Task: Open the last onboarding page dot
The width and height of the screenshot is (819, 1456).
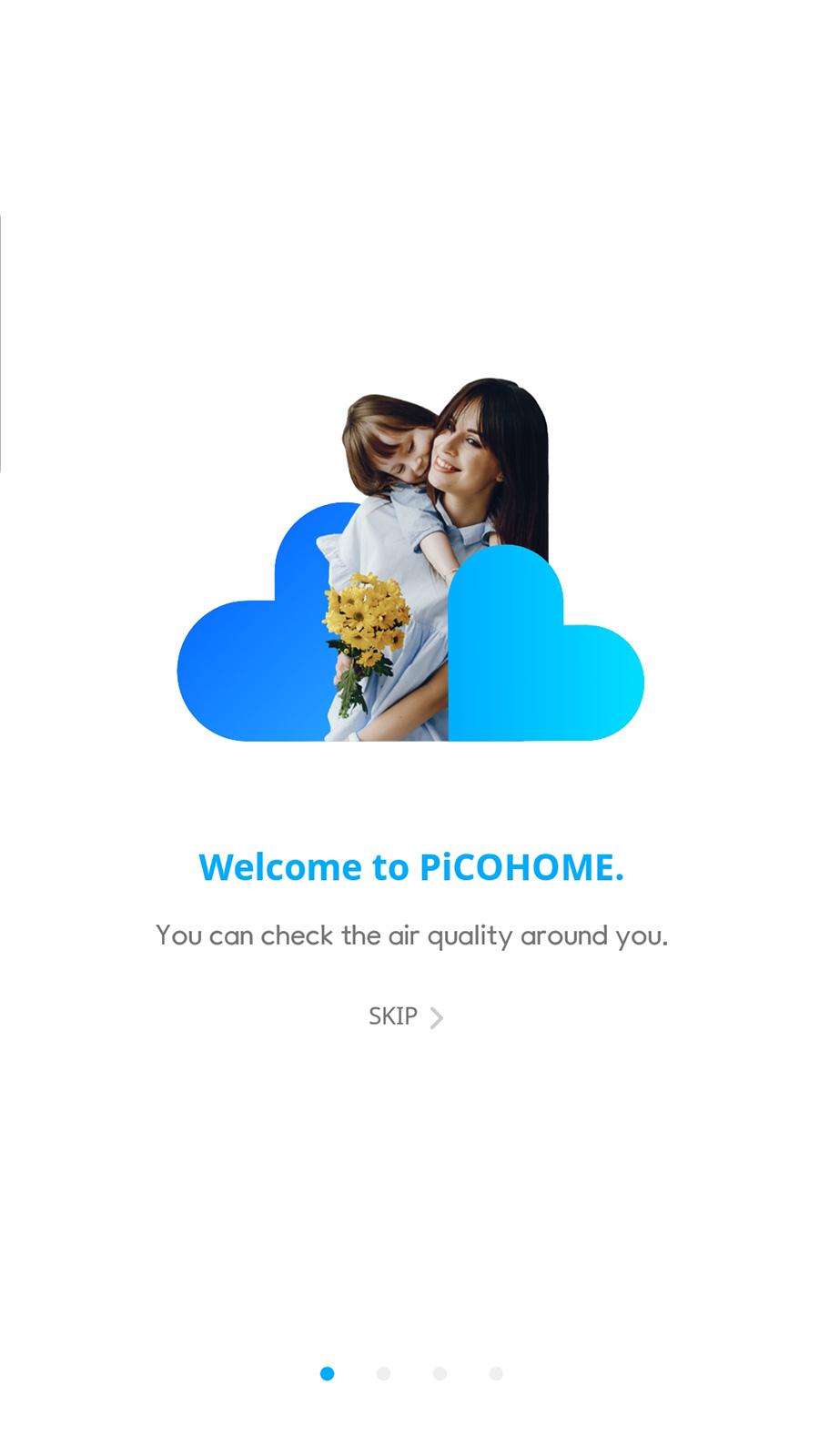Action: pos(496,1373)
